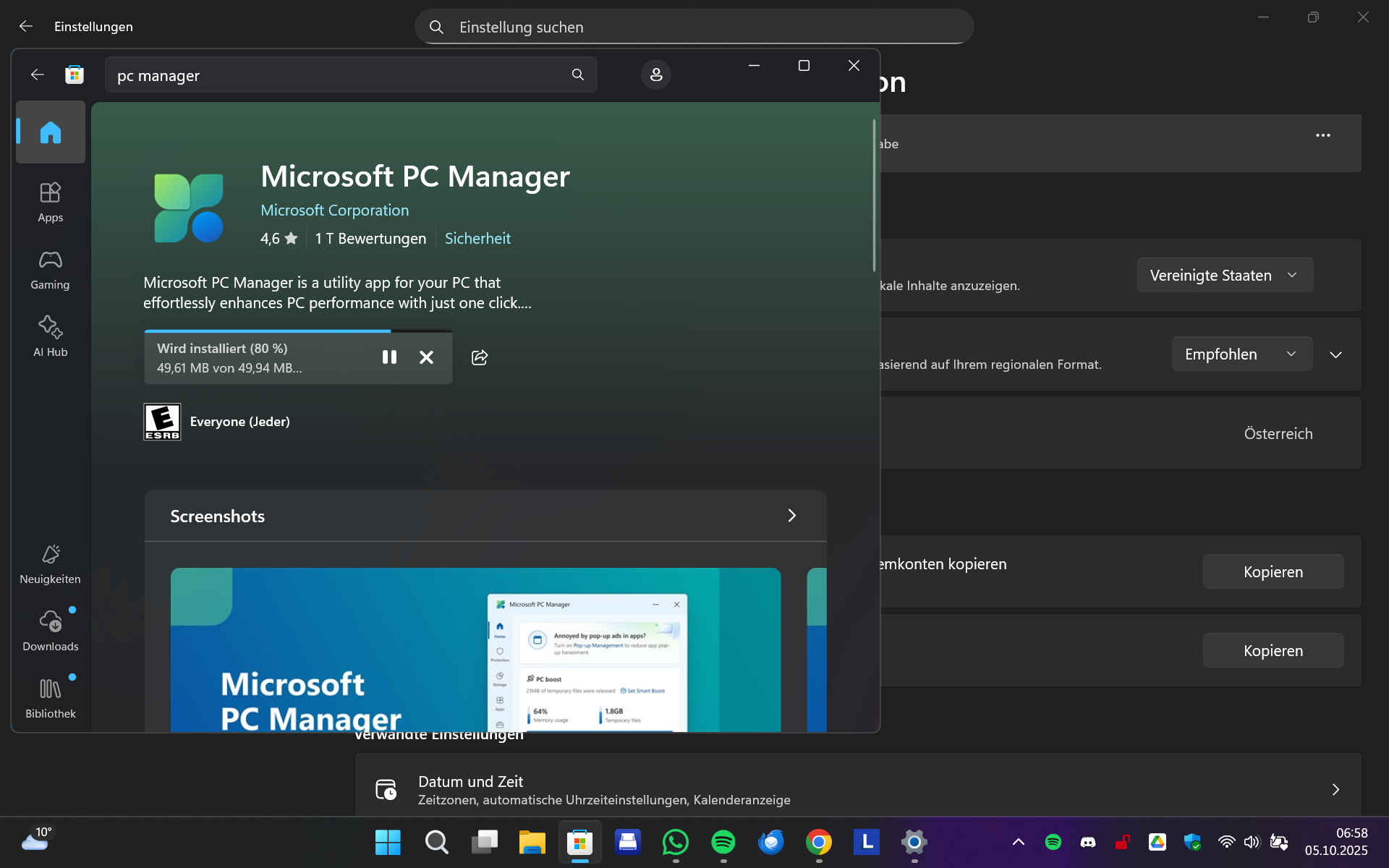Click the share icon next to install progress

[x=479, y=357]
